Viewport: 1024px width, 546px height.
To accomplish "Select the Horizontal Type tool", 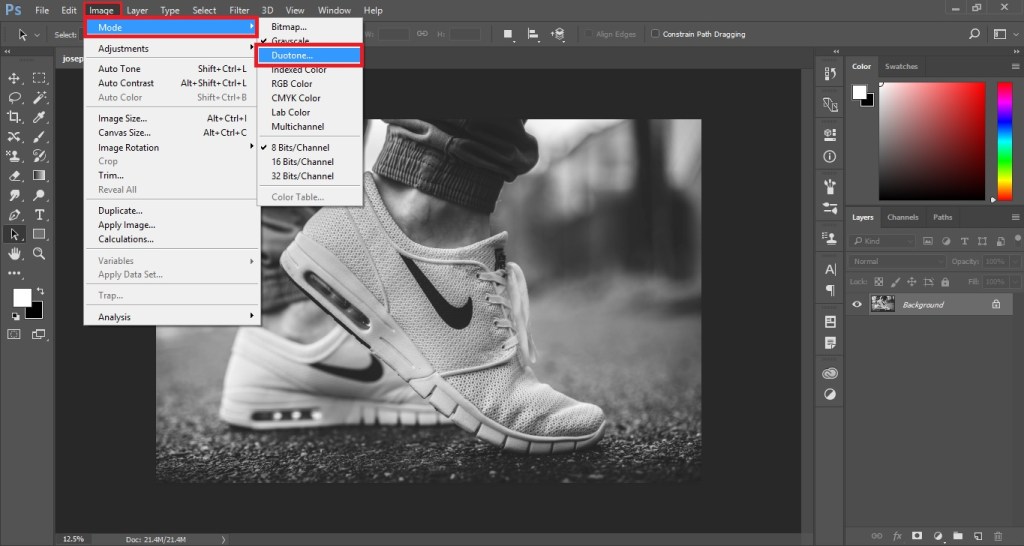I will (x=39, y=215).
